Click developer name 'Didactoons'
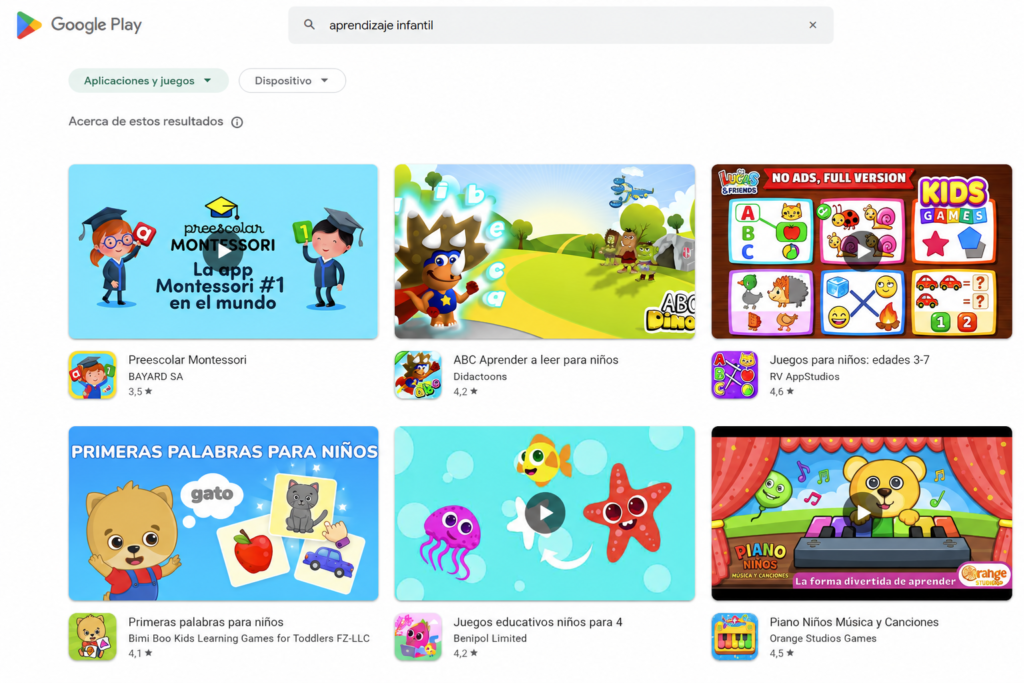 coord(480,377)
